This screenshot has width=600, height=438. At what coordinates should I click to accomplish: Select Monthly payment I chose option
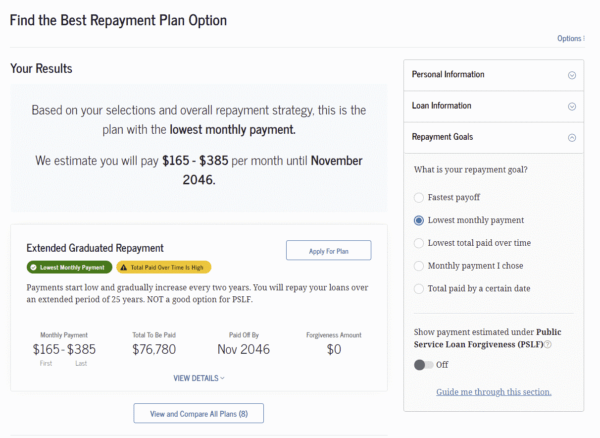tap(418, 265)
